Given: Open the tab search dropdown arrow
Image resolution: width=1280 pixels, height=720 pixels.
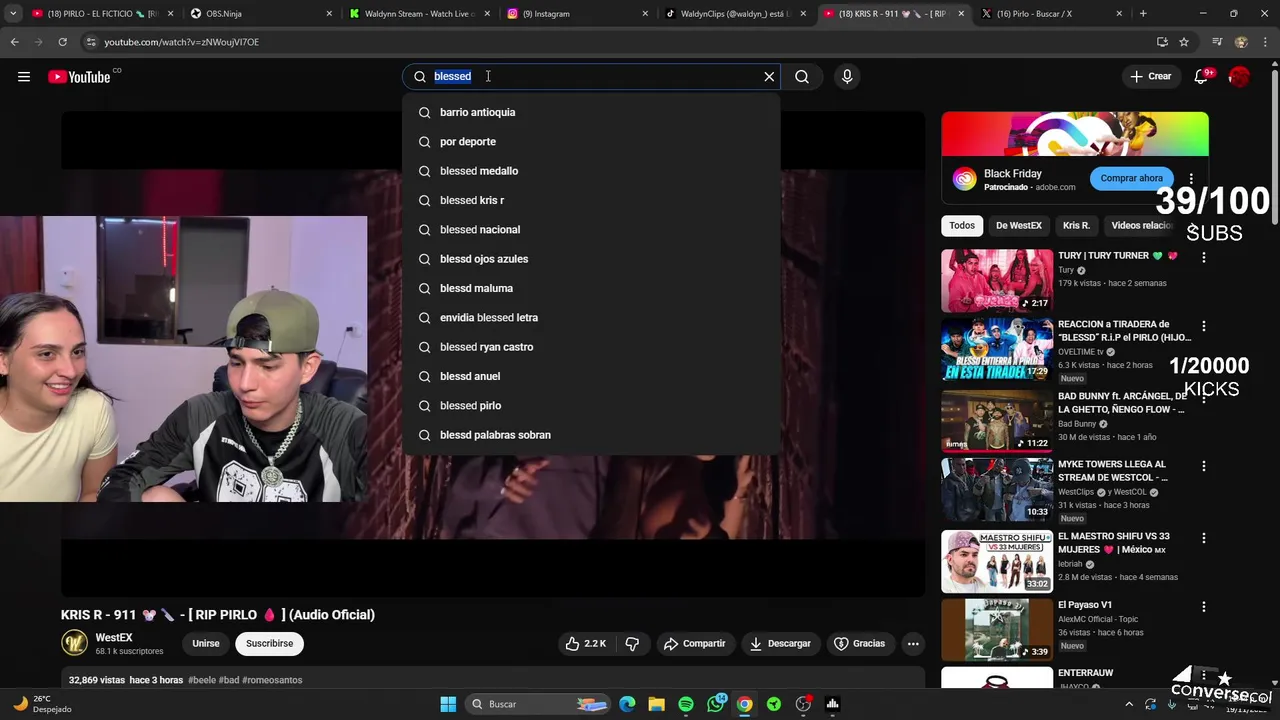Looking at the screenshot, I should tap(12, 14).
